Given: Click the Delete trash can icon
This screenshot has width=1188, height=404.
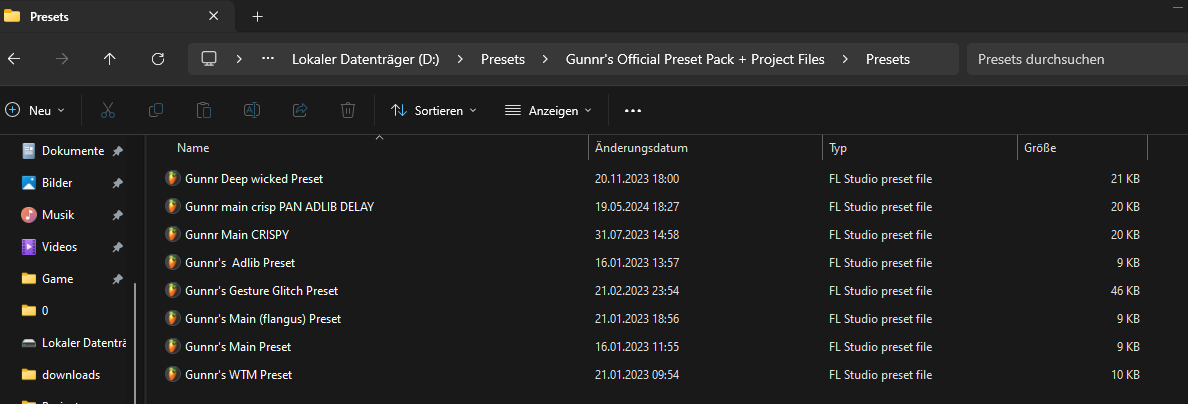Looking at the screenshot, I should click(347, 111).
